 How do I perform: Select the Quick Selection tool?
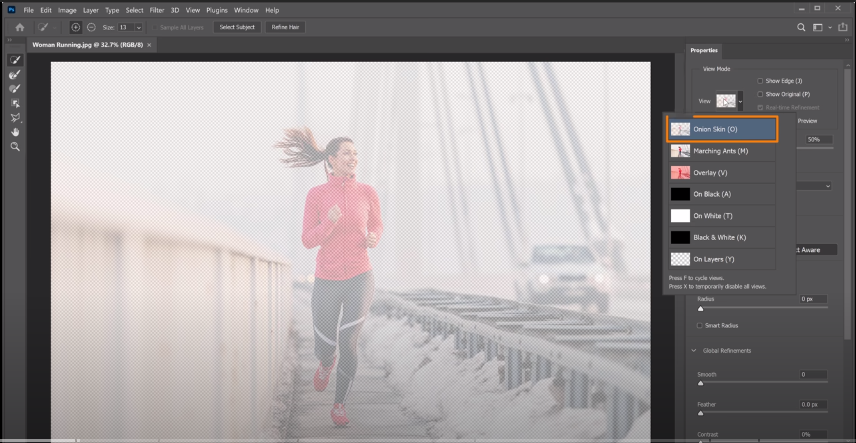pyautogui.click(x=15, y=61)
